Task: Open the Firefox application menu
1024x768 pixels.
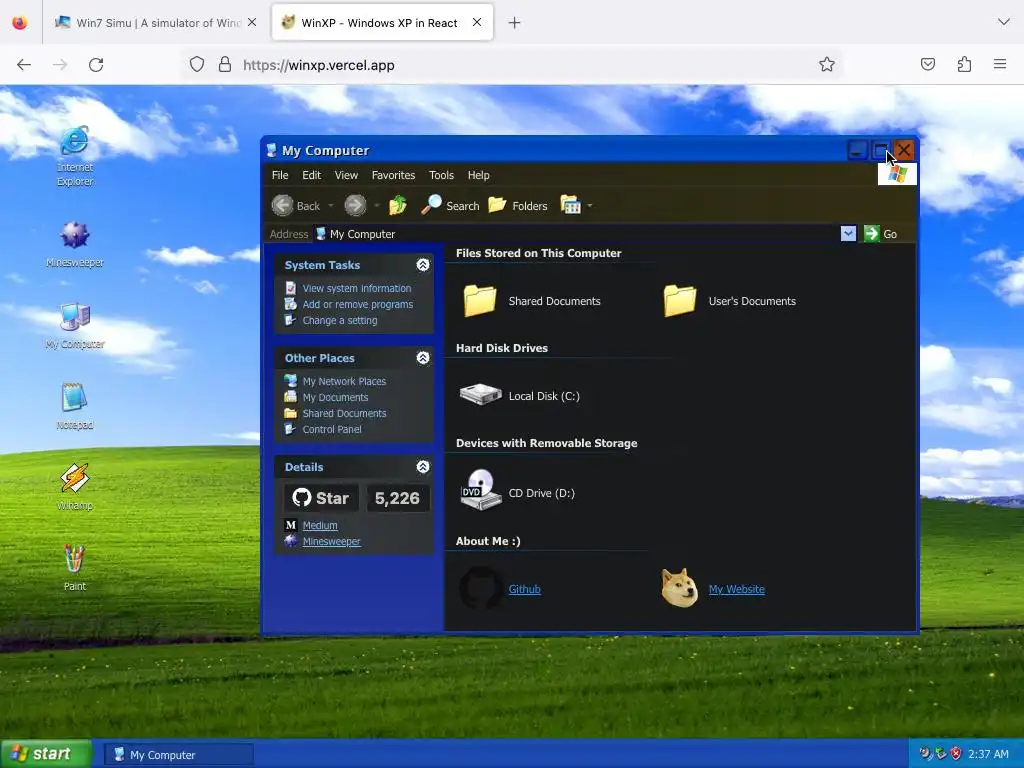Action: coord(1000,64)
